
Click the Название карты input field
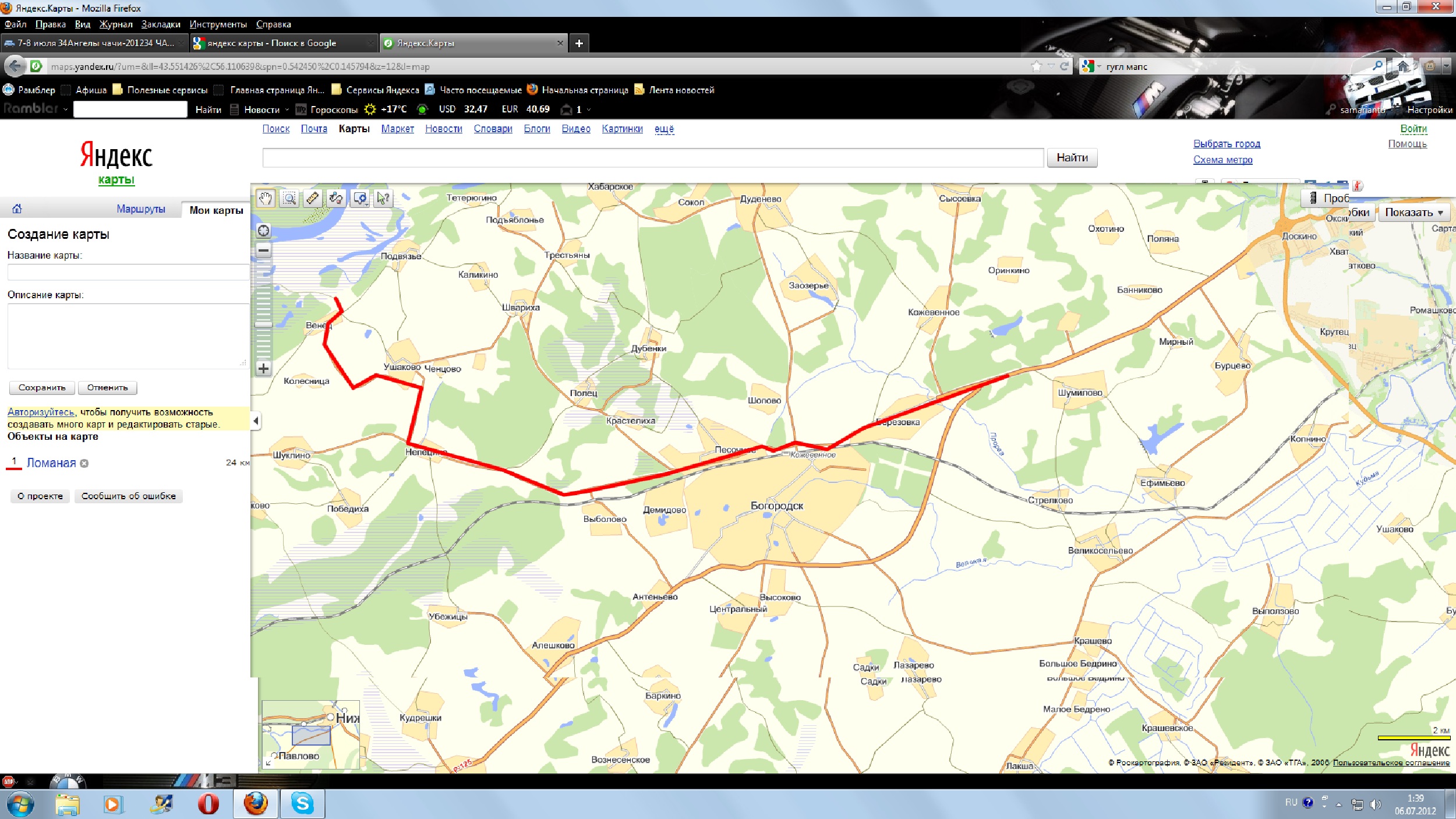(128, 272)
